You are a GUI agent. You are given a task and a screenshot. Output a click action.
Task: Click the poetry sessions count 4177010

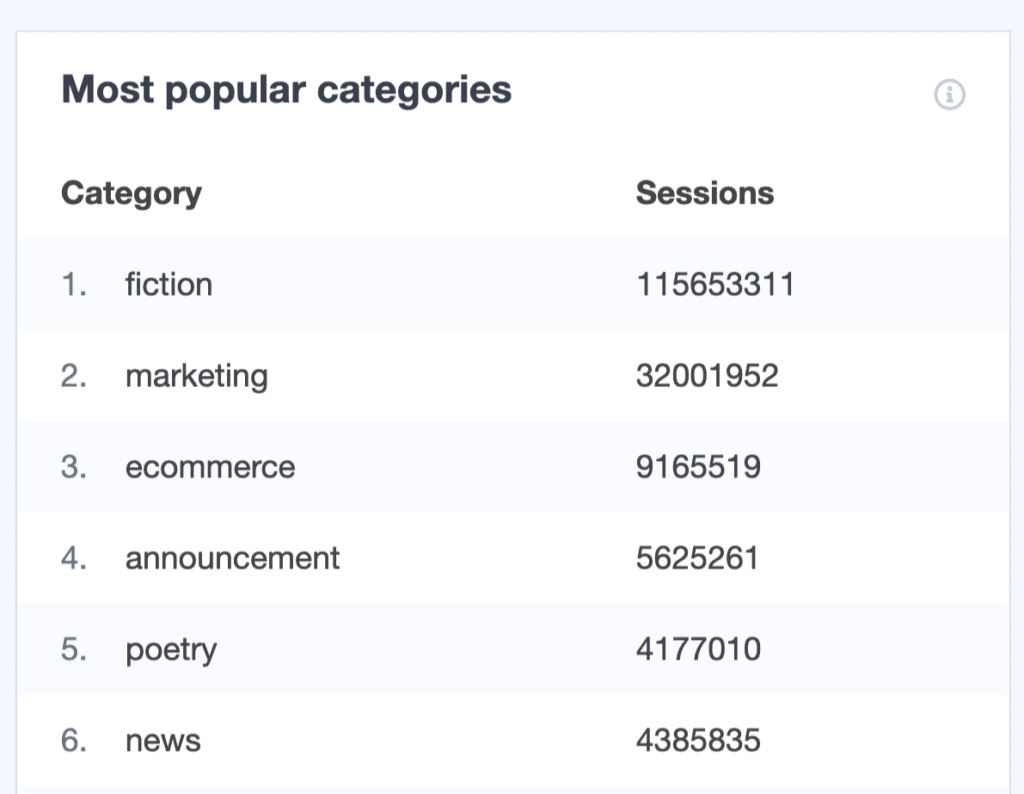698,650
